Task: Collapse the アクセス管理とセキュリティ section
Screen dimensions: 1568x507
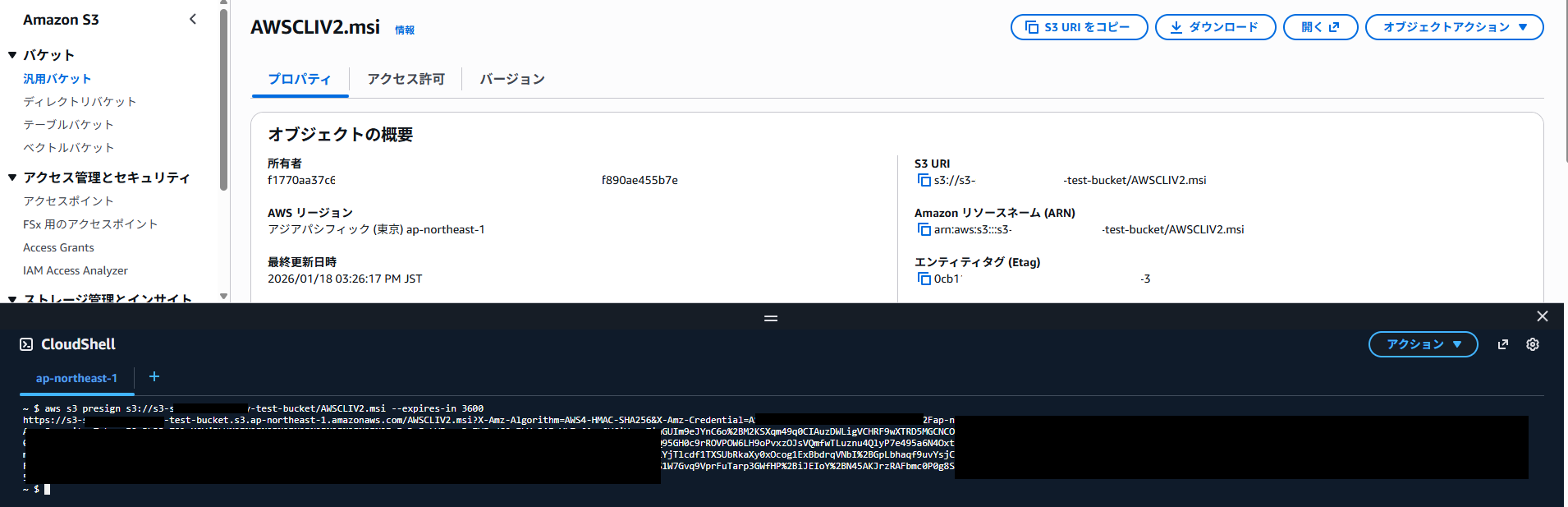Action: 12,177
